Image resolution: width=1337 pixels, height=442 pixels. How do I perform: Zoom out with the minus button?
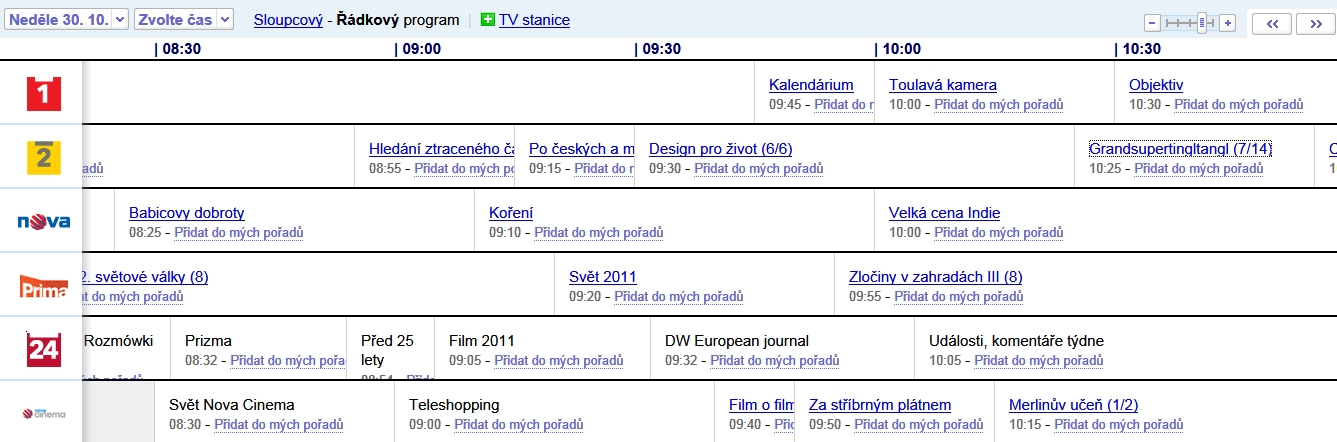click(x=1152, y=23)
